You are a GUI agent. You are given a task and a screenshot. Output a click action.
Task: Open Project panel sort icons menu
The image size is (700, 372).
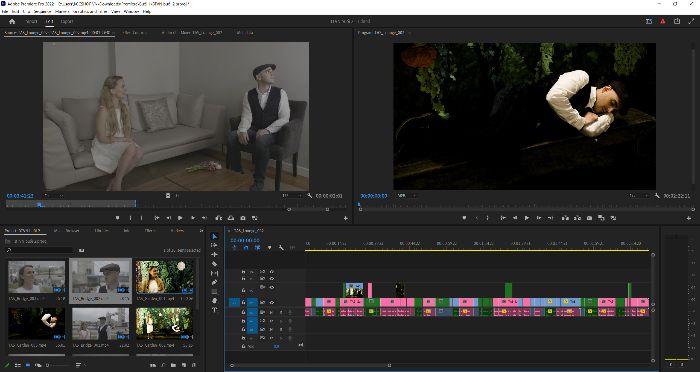(x=79, y=365)
